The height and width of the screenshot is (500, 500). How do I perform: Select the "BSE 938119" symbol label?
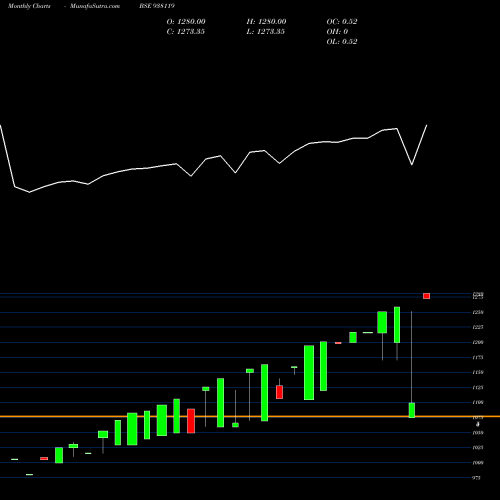tap(157, 6)
